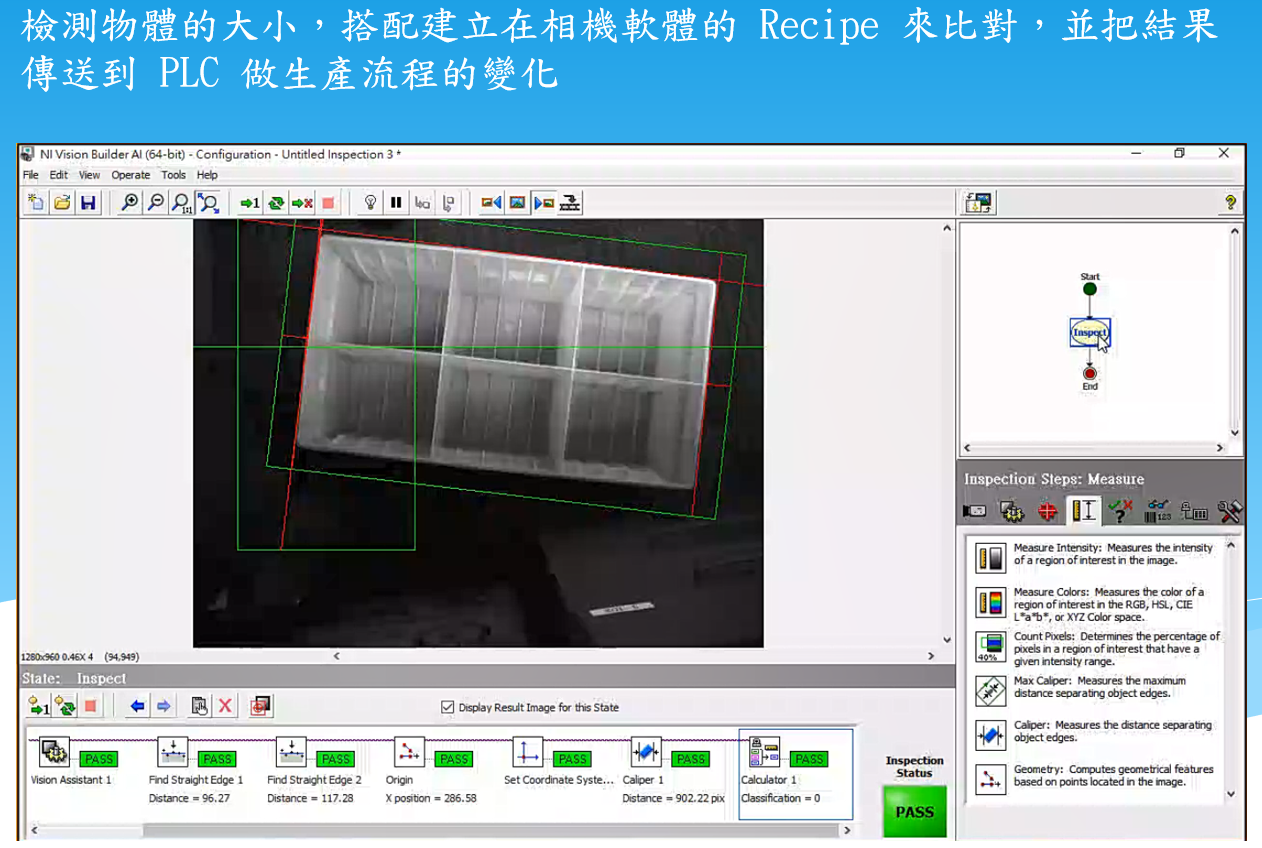
Task: Run the Inspect state in a loop
Action: (x=65, y=707)
